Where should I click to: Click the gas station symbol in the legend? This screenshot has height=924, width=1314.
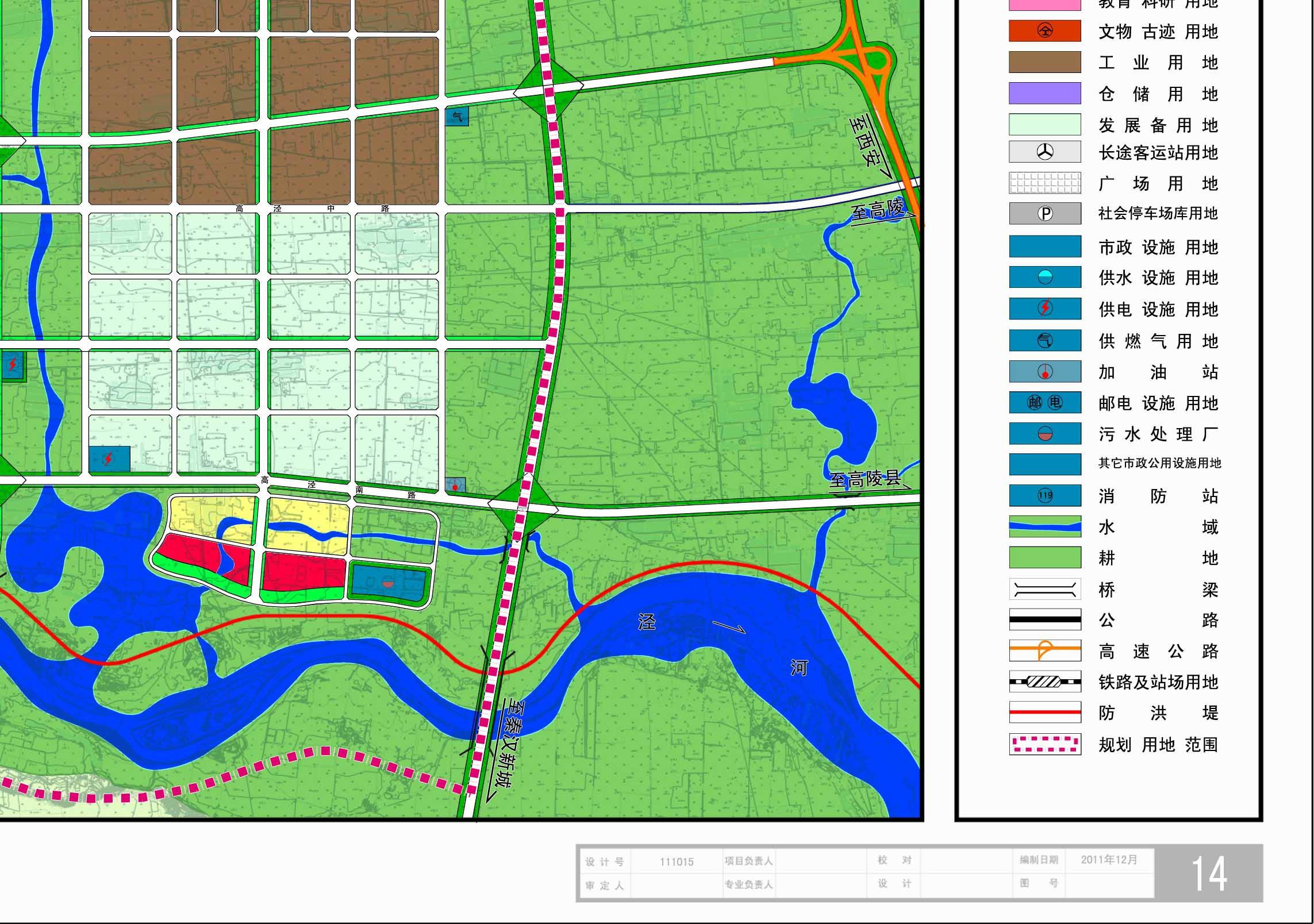click(x=1045, y=372)
